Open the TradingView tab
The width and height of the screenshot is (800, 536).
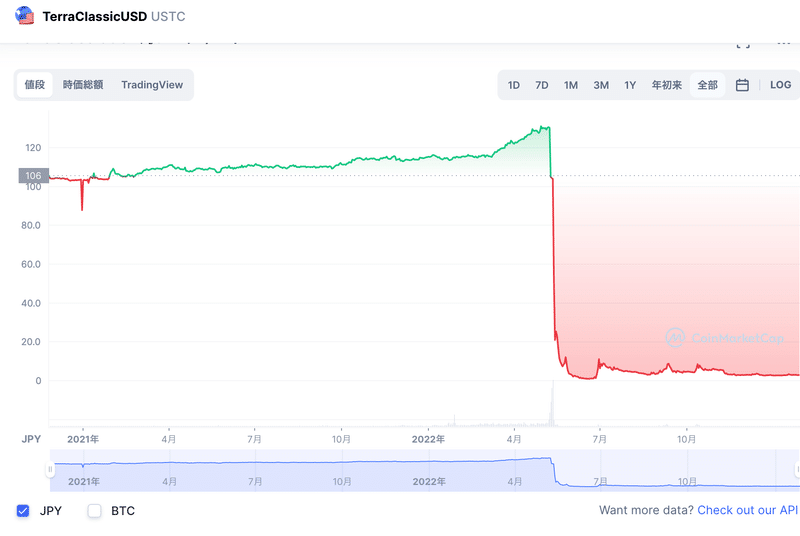coord(152,85)
